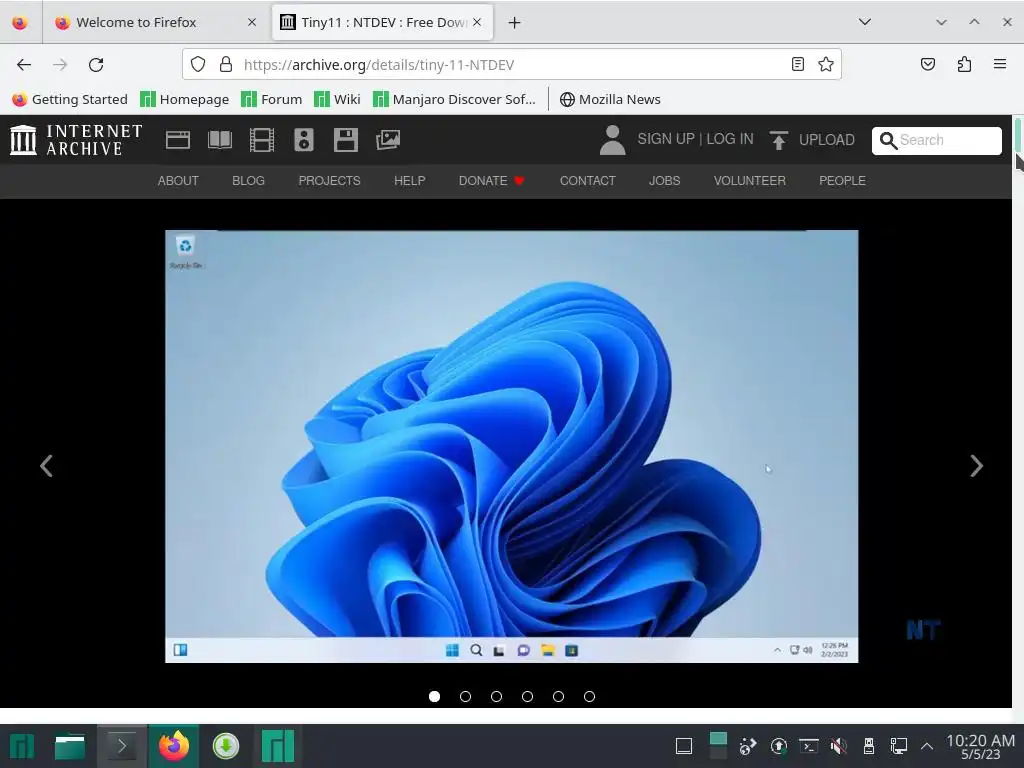
Task: Open the PROJECTS navigation item
Action: click(330, 181)
